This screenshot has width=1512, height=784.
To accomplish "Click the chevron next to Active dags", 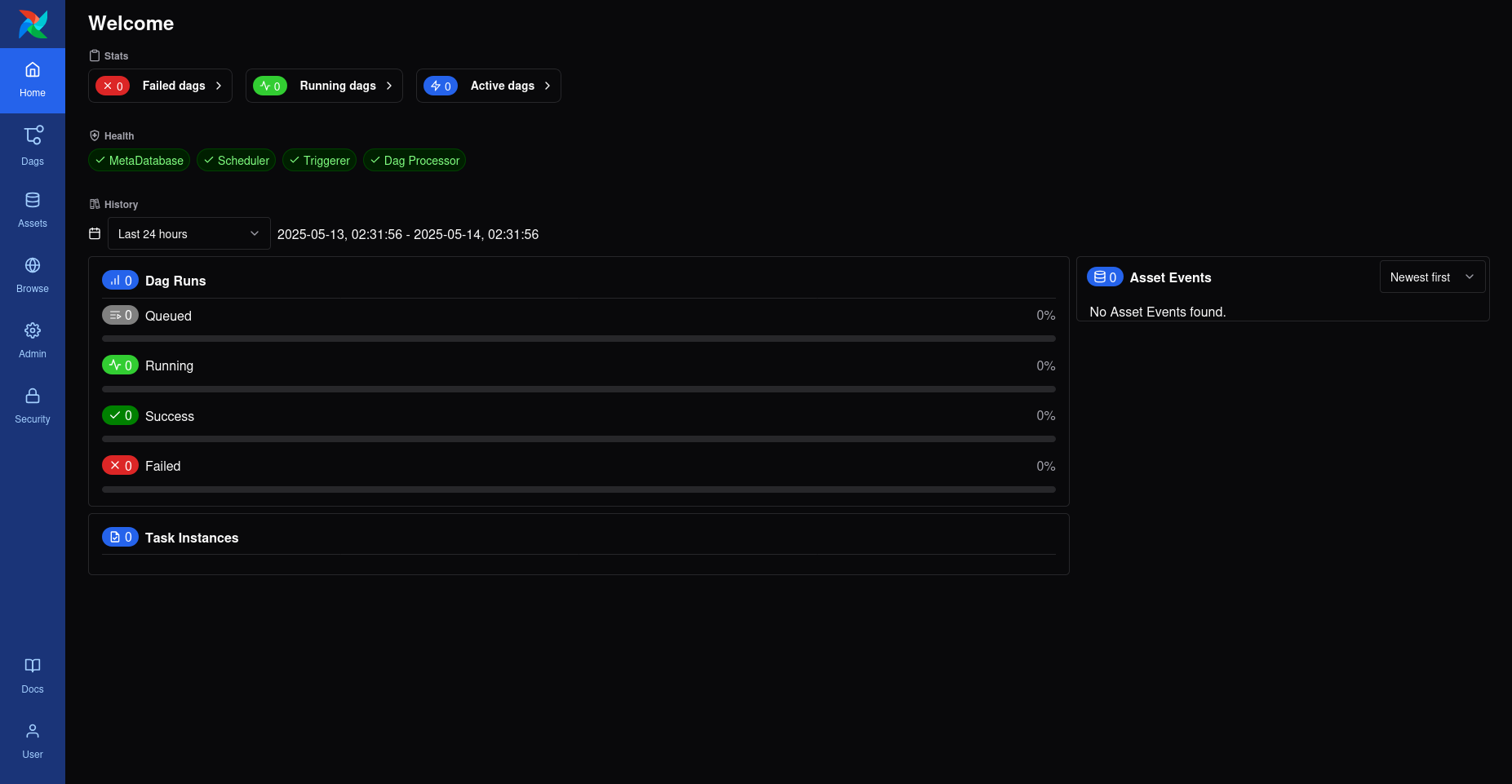I will (x=548, y=86).
